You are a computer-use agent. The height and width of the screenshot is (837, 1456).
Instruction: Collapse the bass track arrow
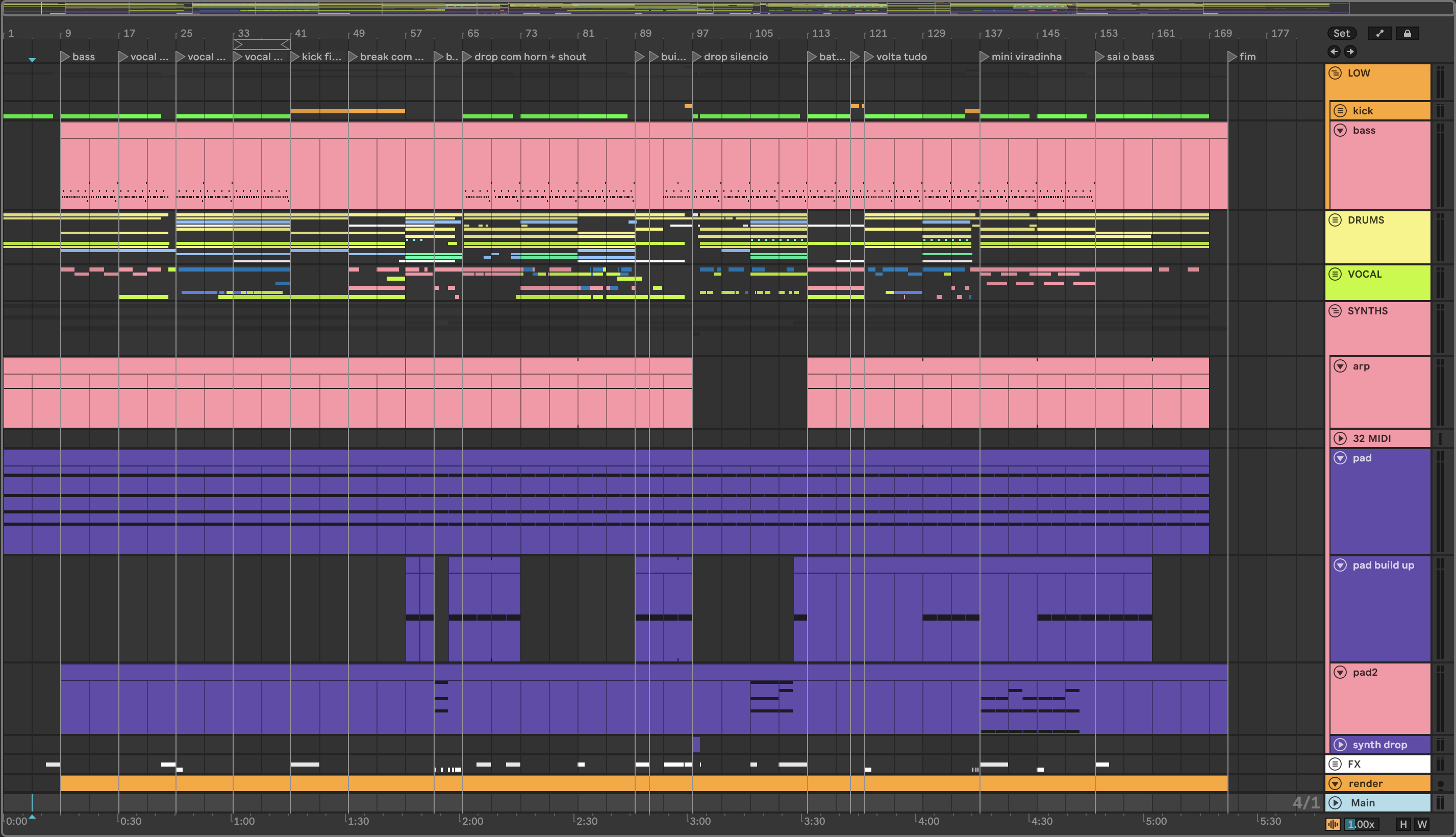click(1340, 131)
